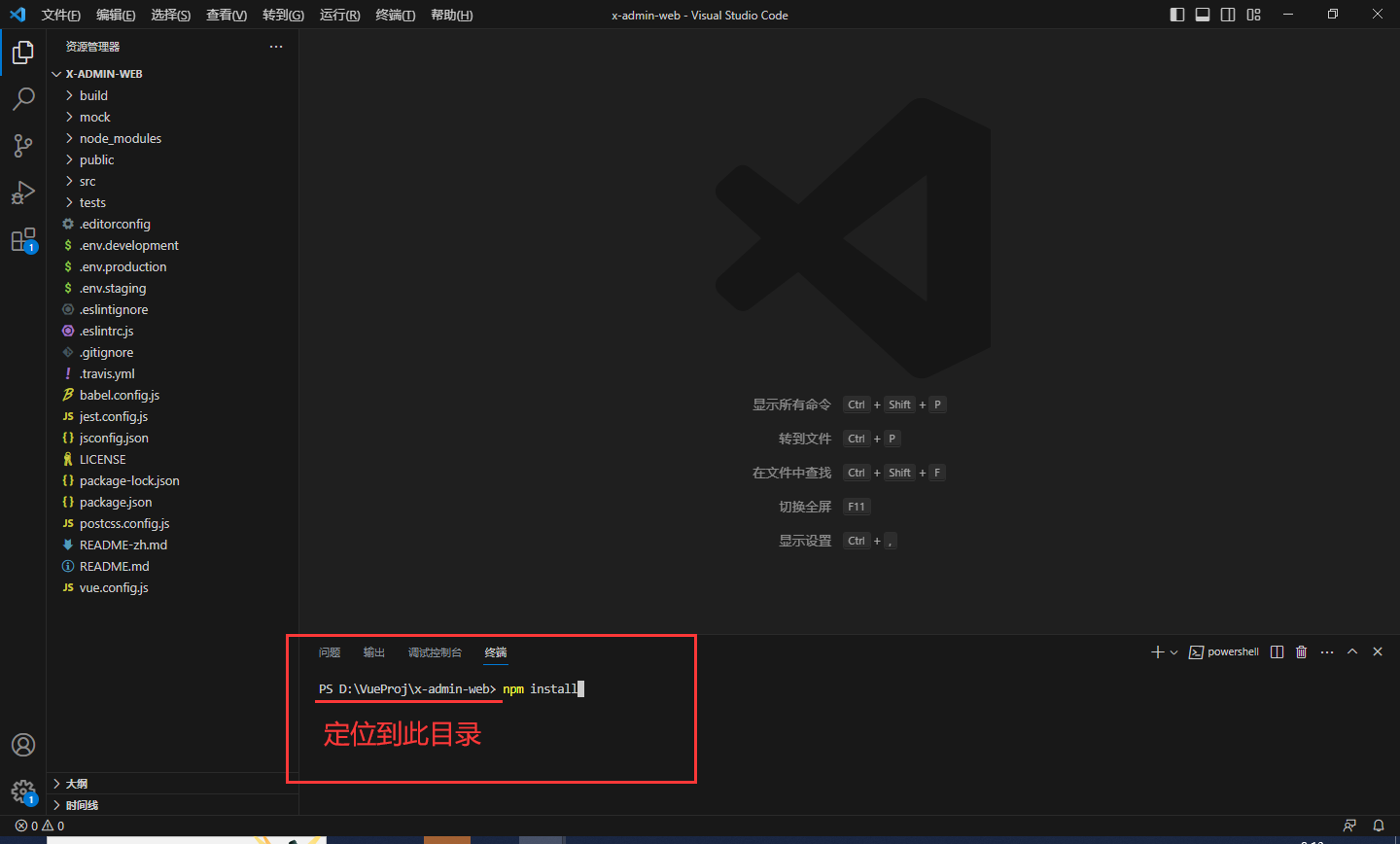Image resolution: width=1400 pixels, height=844 pixels.
Task: Open the 转到(G) menu
Action: [283, 15]
